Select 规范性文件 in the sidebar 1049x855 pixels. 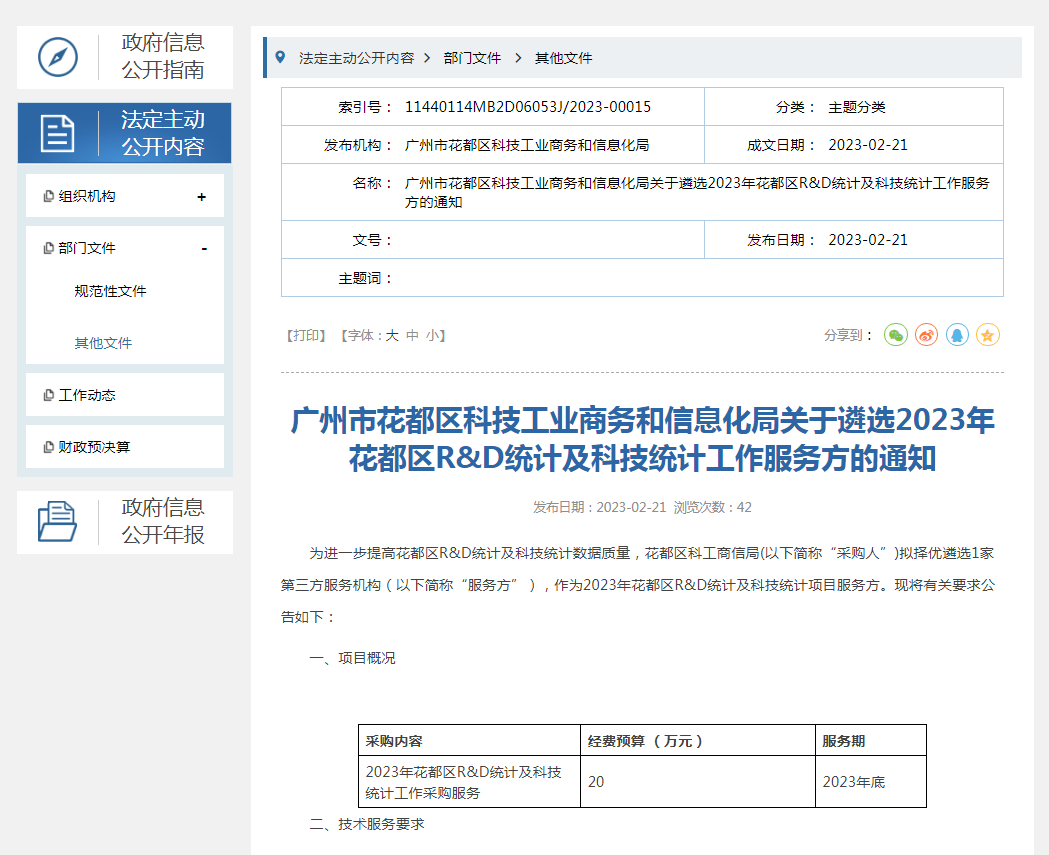[110, 291]
